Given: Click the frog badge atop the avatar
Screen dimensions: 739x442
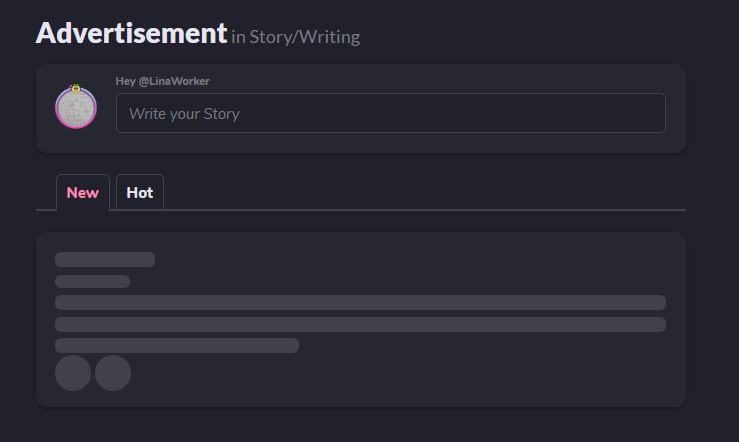Looking at the screenshot, I should pos(76,88).
